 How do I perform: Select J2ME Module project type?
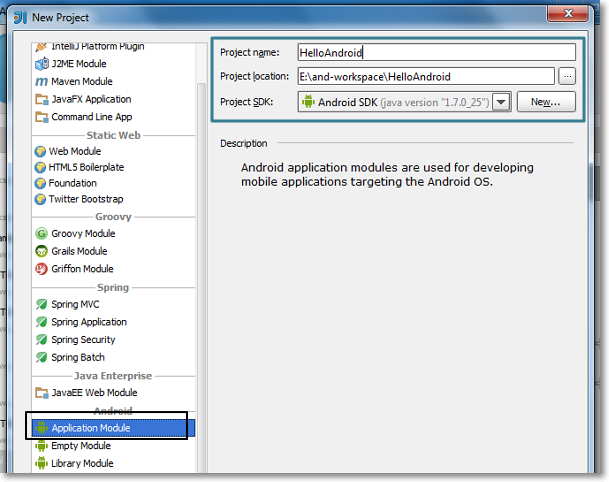79,64
